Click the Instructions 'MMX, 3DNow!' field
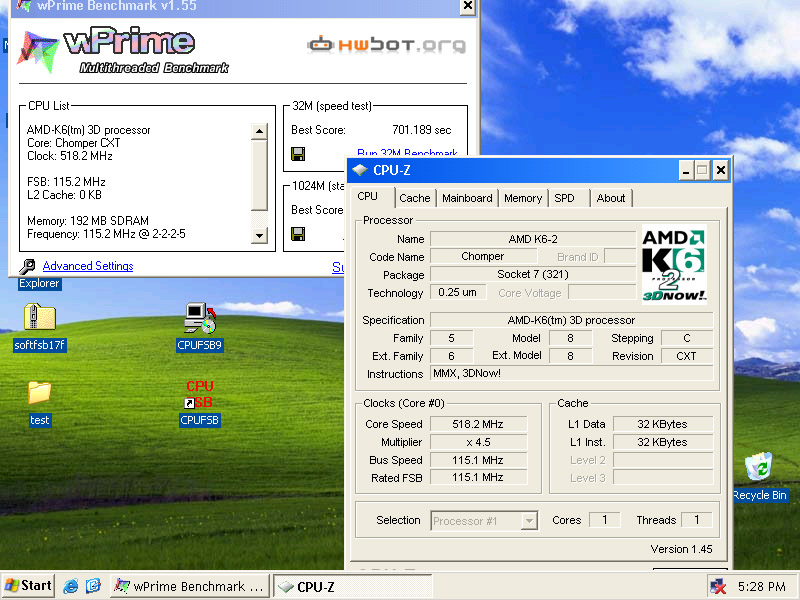This screenshot has height=600, width=800. pyautogui.click(x=571, y=373)
